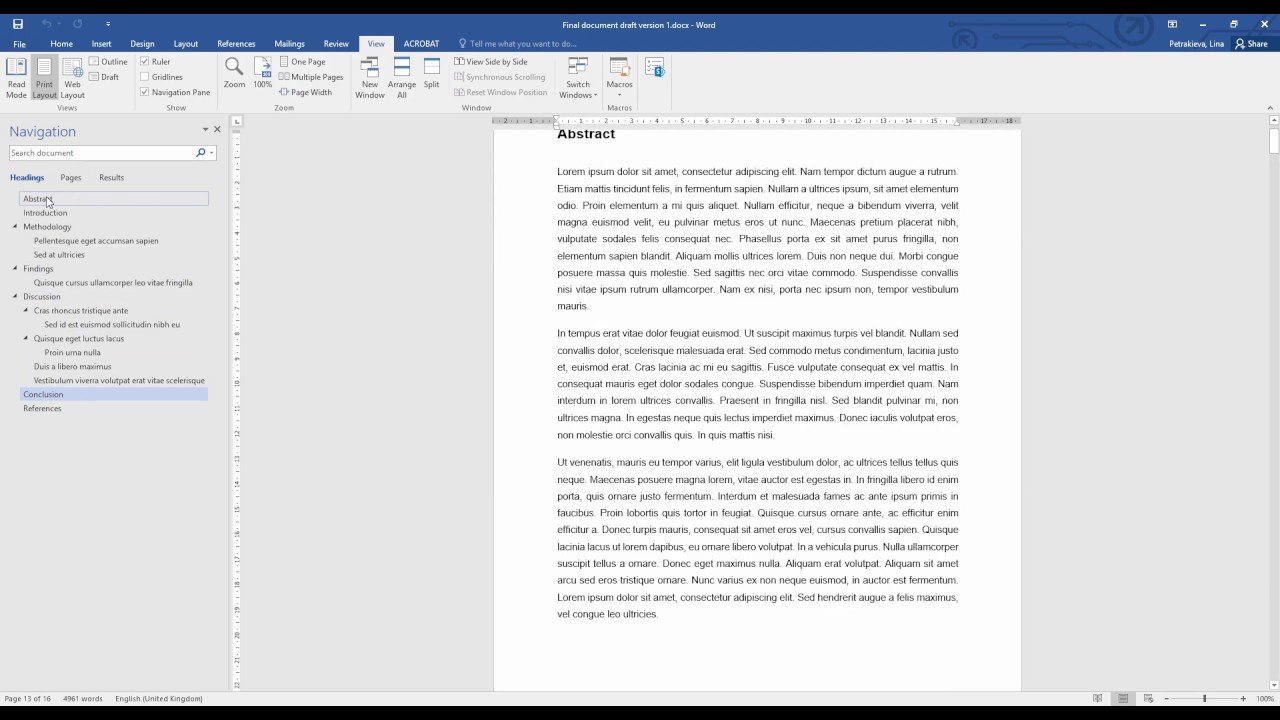This screenshot has height=720, width=1280.
Task: Click the 4961 words count
Action: click(x=83, y=698)
